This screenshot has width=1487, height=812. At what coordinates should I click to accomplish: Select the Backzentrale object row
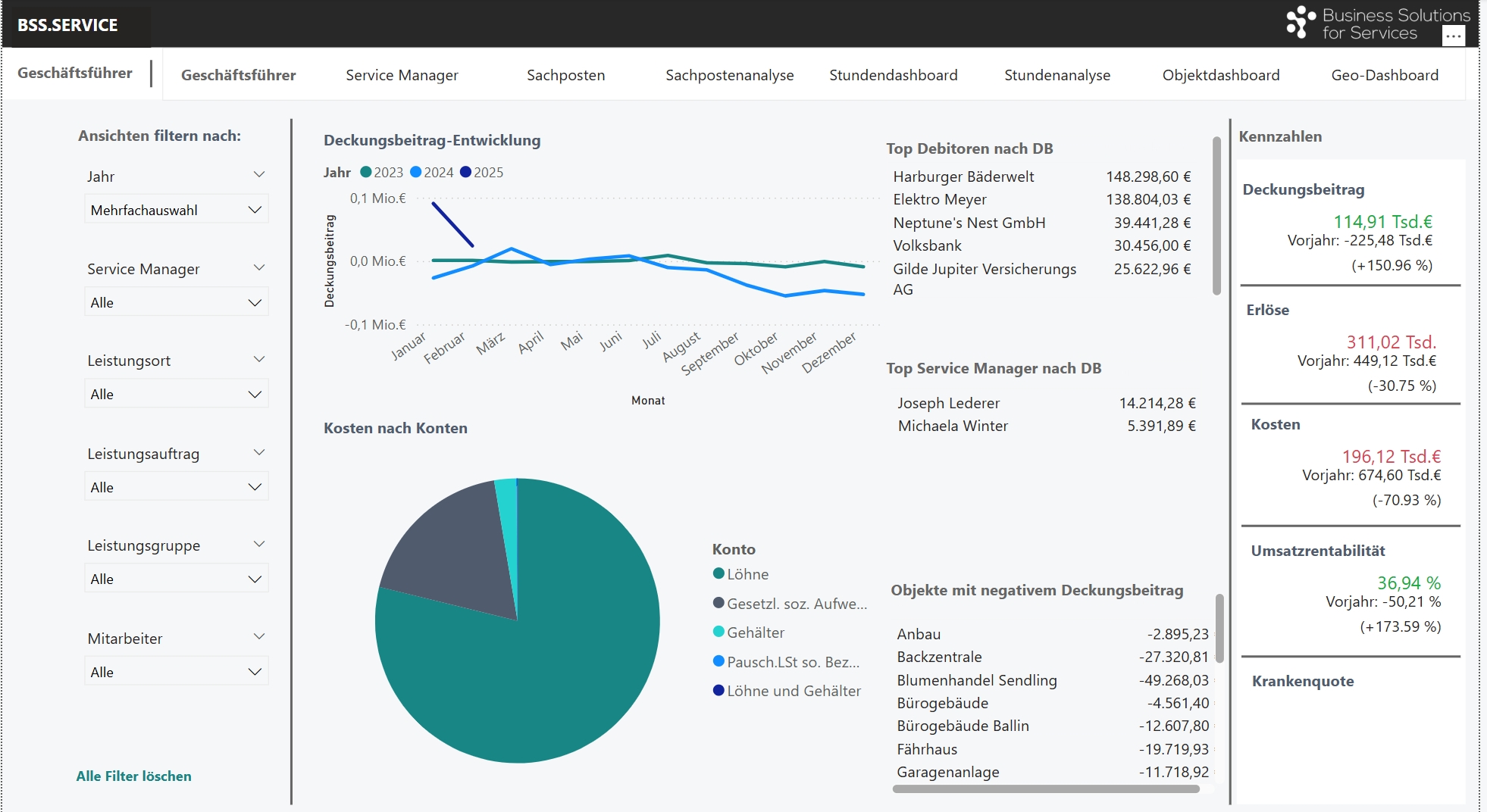point(1053,657)
